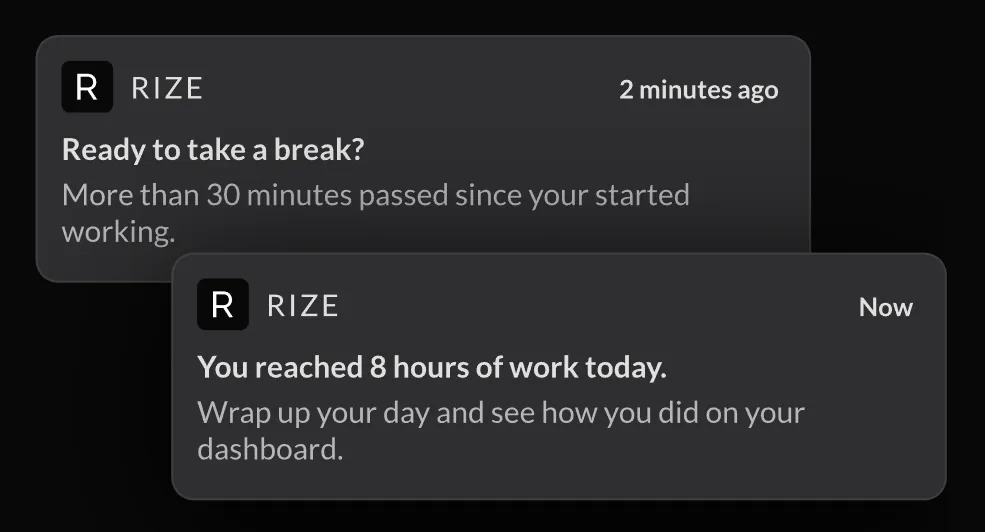The image size is (985, 532).
Task: Click the "Now" timestamp
Action: click(886, 307)
